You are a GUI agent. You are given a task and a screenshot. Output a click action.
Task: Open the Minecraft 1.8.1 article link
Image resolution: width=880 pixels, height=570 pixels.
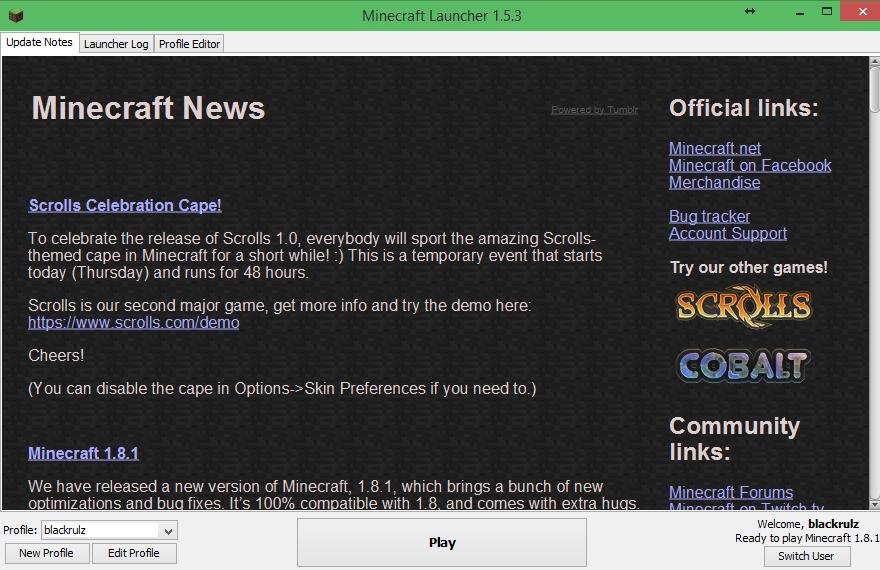(x=83, y=453)
